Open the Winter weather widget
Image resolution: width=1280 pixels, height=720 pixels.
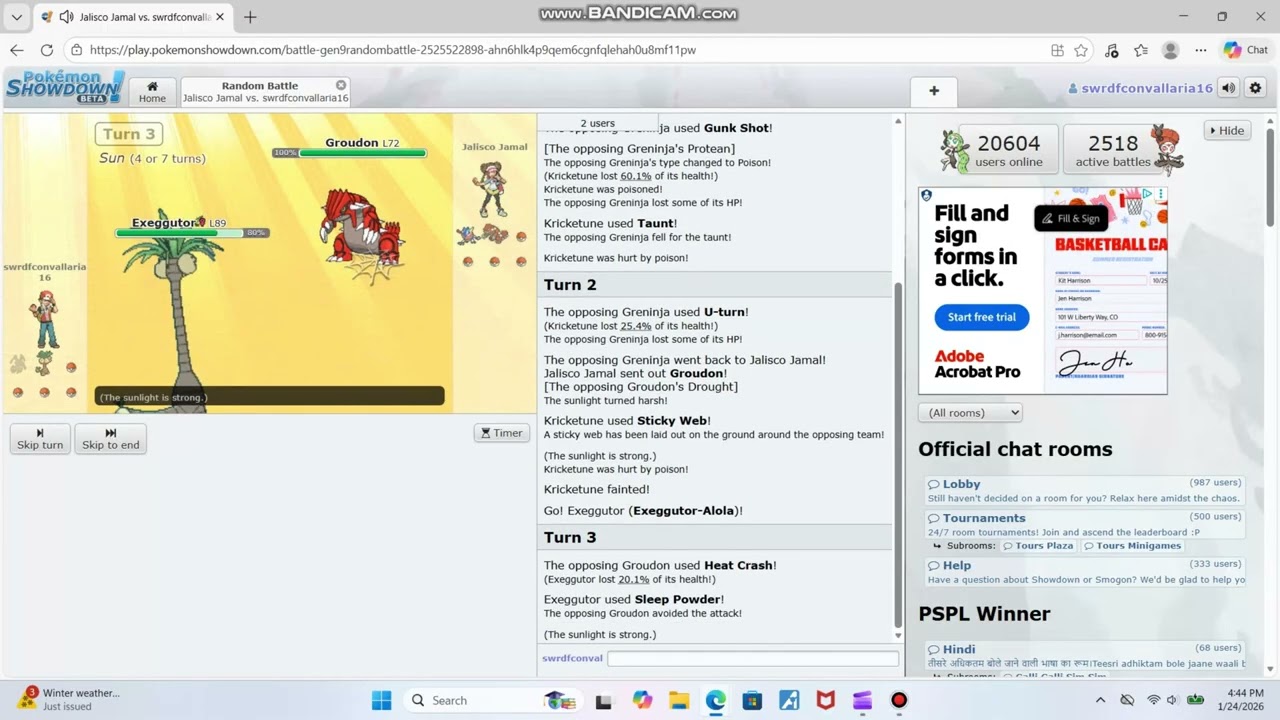(70, 699)
